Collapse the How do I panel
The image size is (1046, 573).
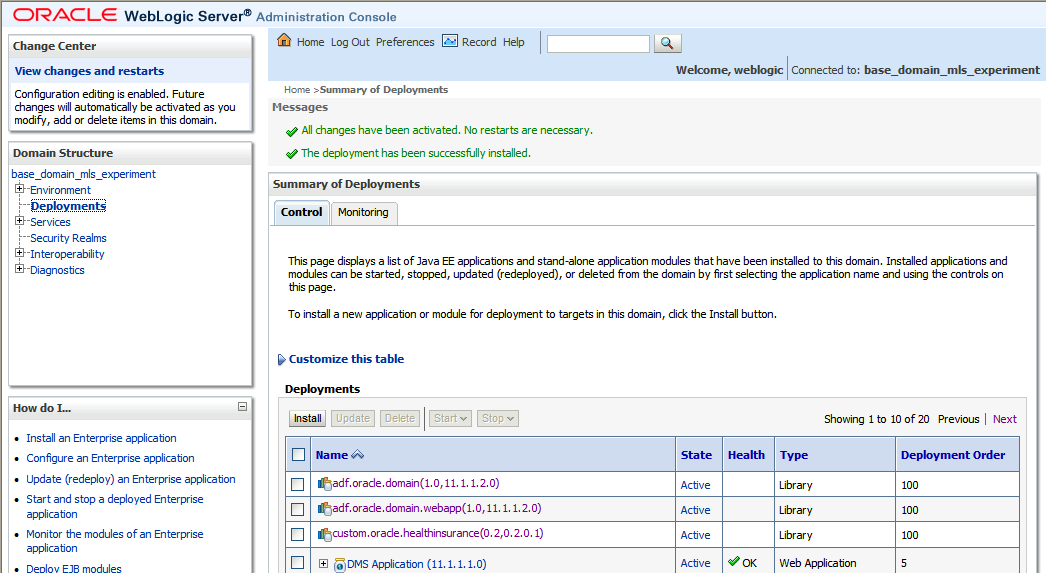(243, 406)
